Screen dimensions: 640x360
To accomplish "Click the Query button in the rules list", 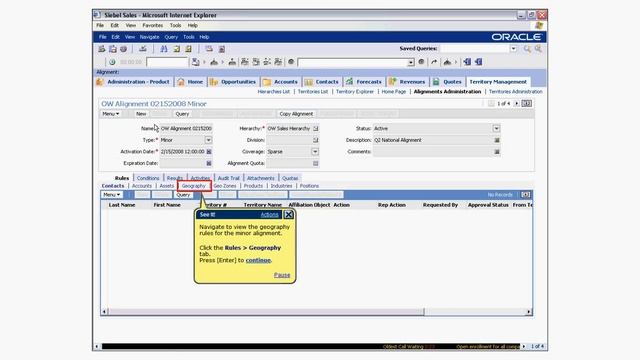I will click(x=183, y=195).
